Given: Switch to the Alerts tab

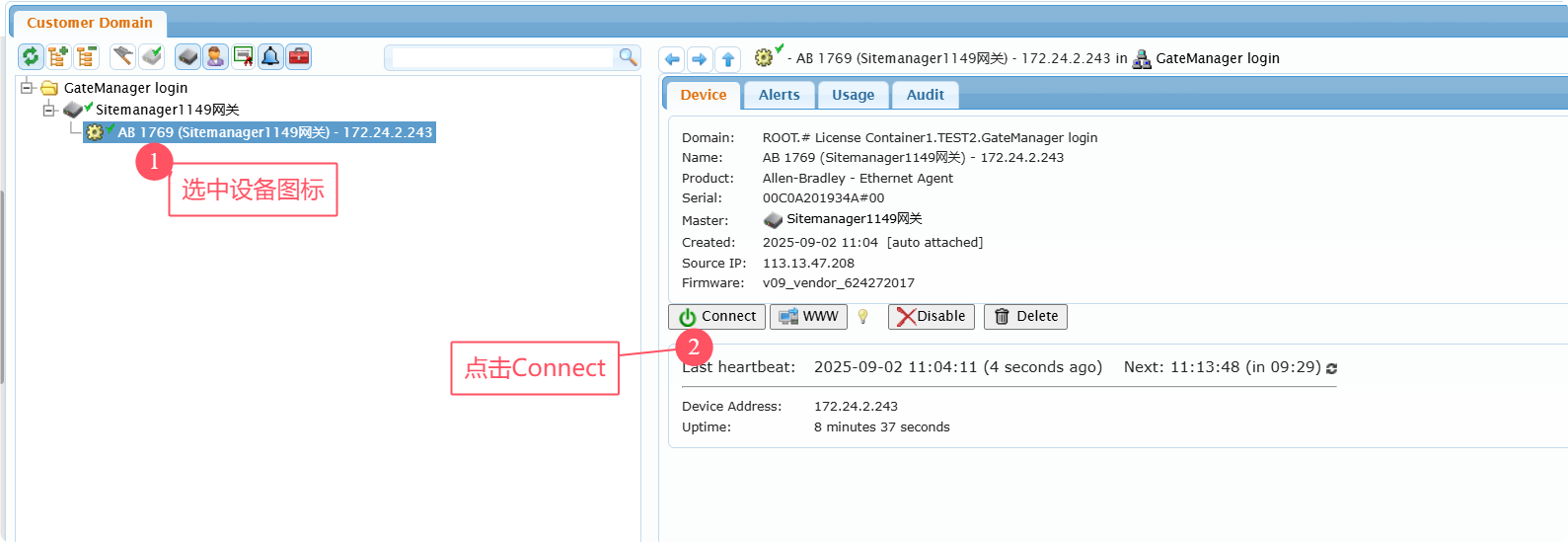Looking at the screenshot, I should point(780,95).
